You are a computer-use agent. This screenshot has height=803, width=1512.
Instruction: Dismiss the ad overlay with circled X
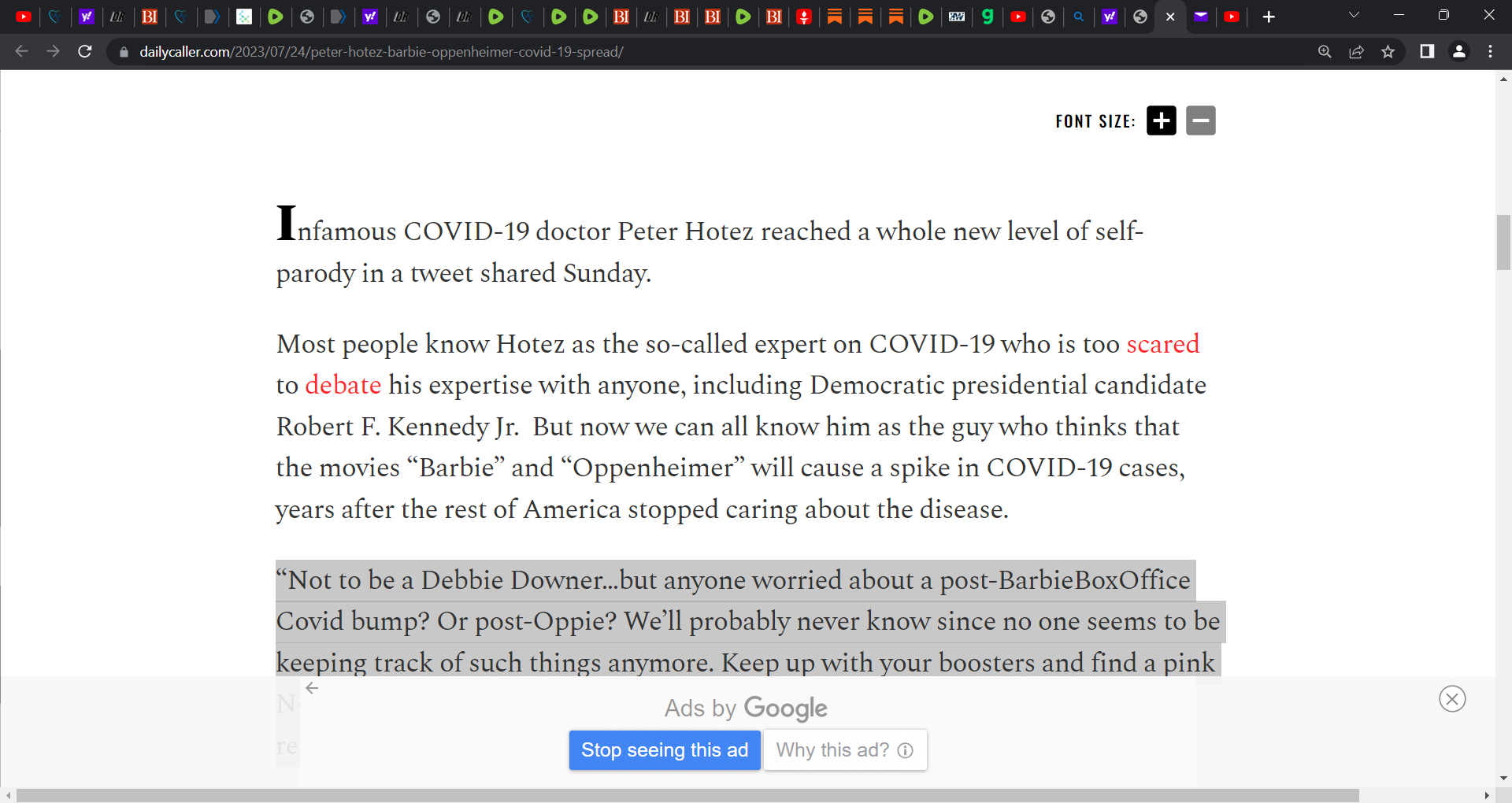click(x=1452, y=699)
